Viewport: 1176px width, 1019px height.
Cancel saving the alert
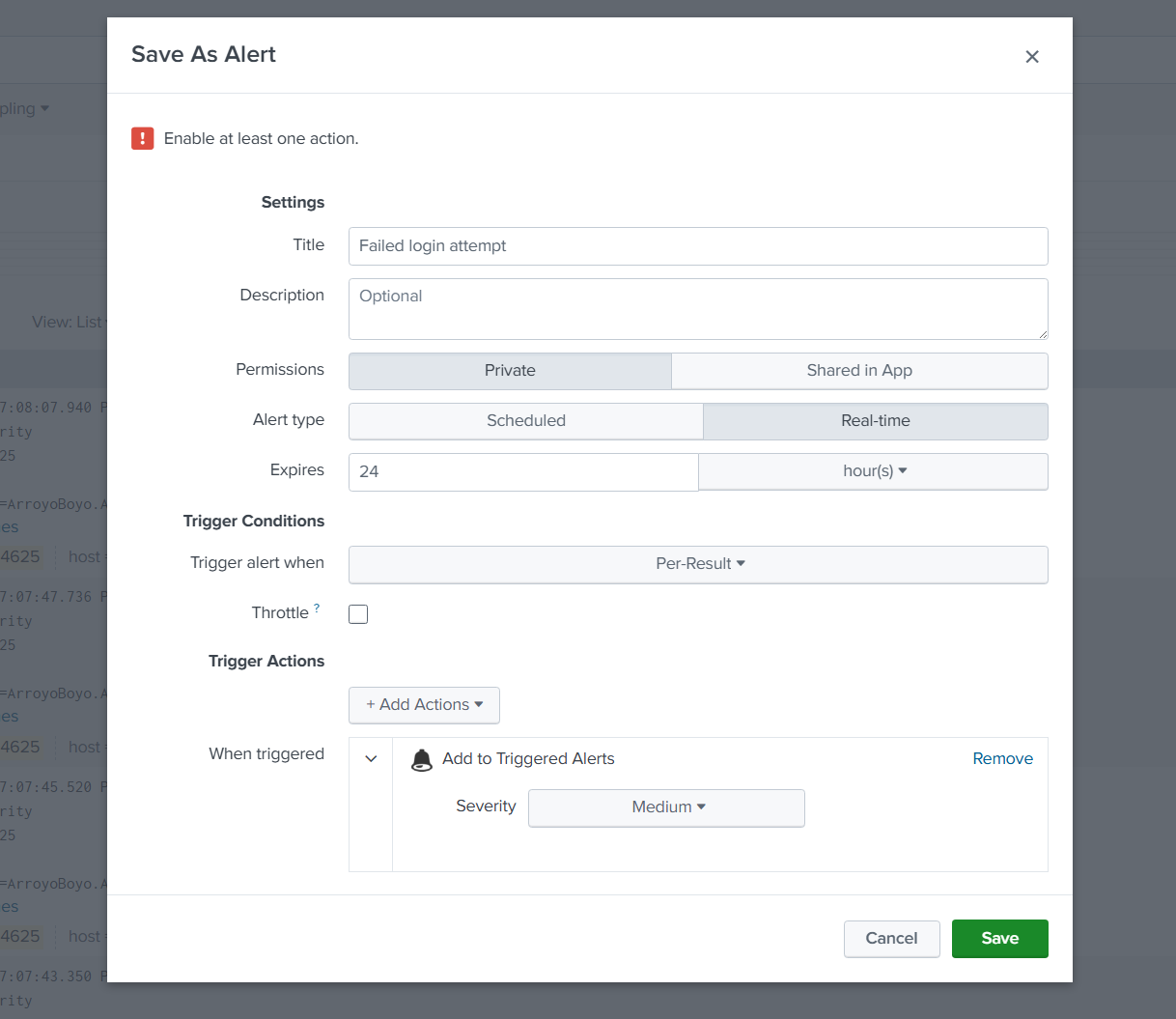(891, 938)
